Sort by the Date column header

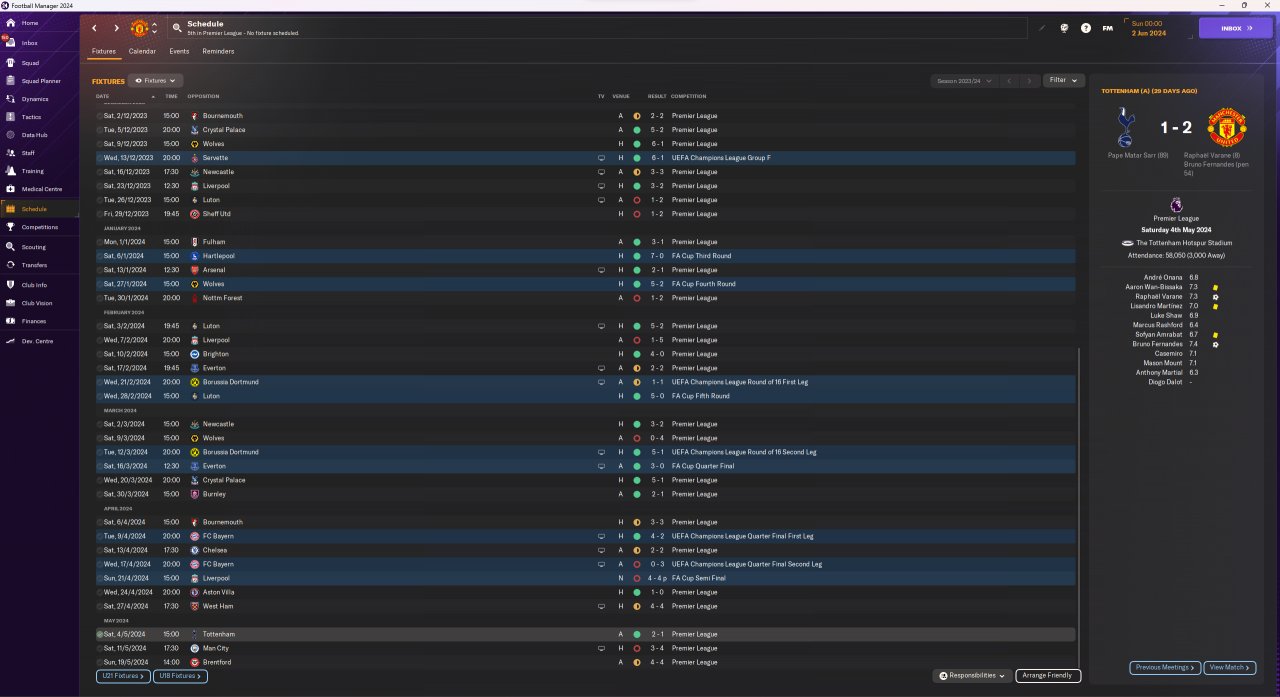[x=103, y=96]
